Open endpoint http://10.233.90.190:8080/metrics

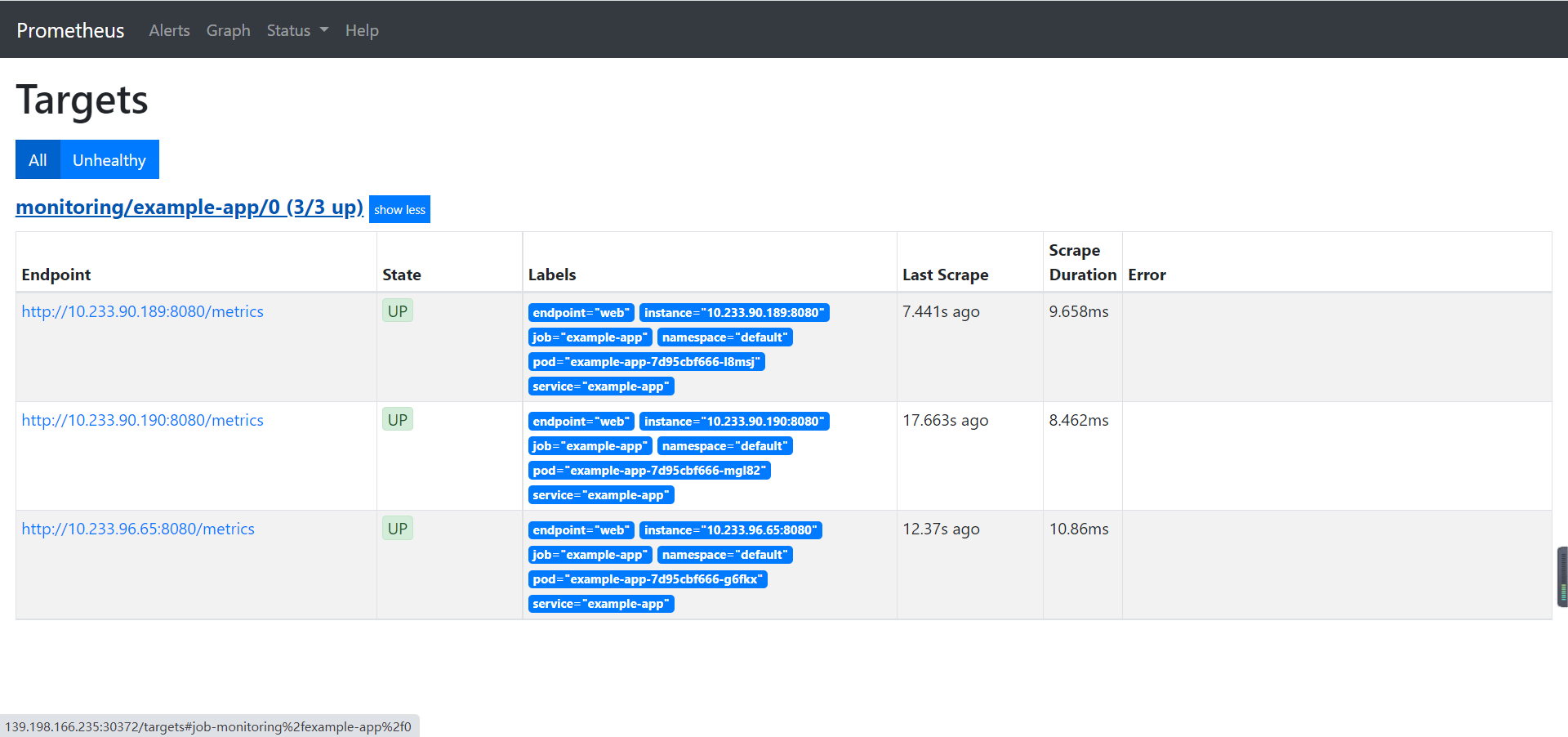click(142, 420)
